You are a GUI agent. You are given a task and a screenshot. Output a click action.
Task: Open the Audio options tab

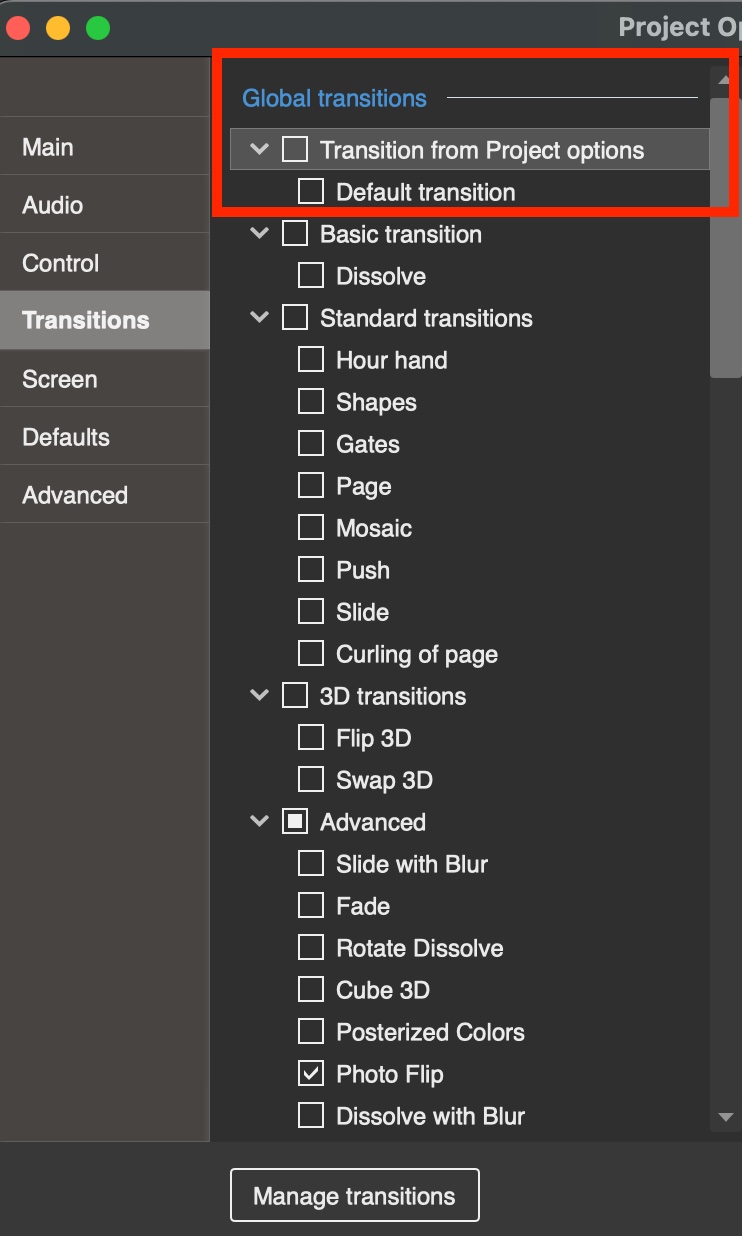point(53,205)
